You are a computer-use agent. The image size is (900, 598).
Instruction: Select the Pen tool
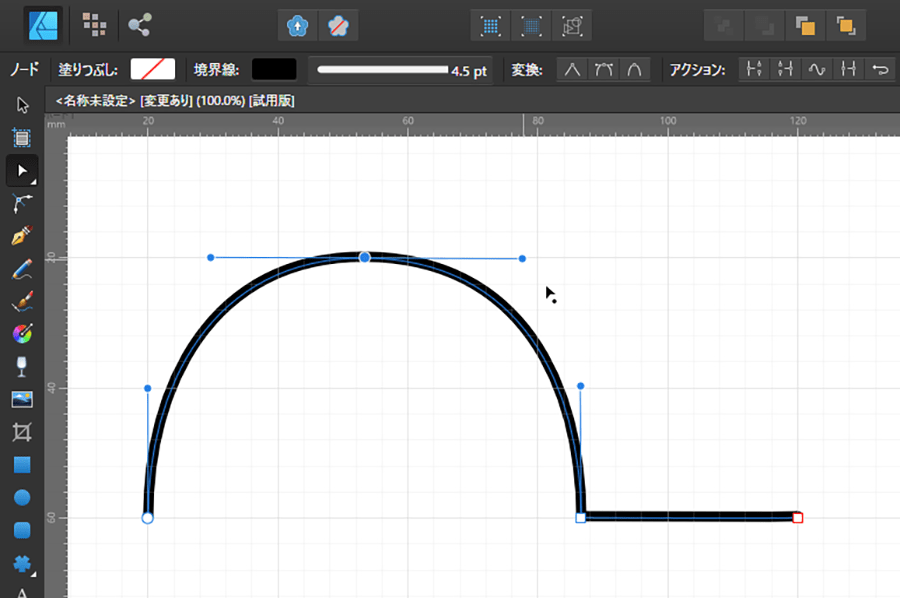(22, 237)
